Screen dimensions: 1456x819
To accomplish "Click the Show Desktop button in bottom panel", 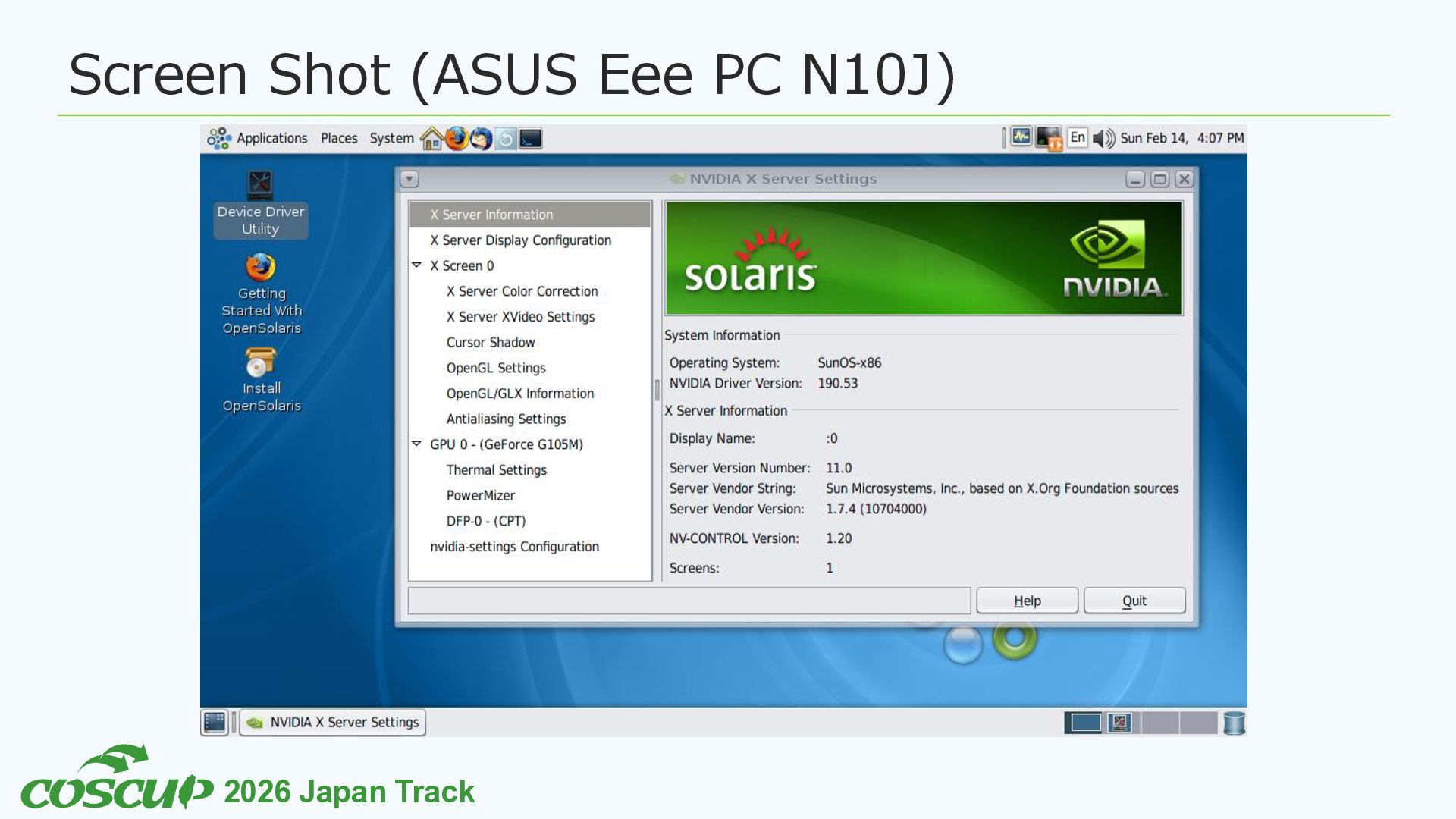I will tap(215, 722).
